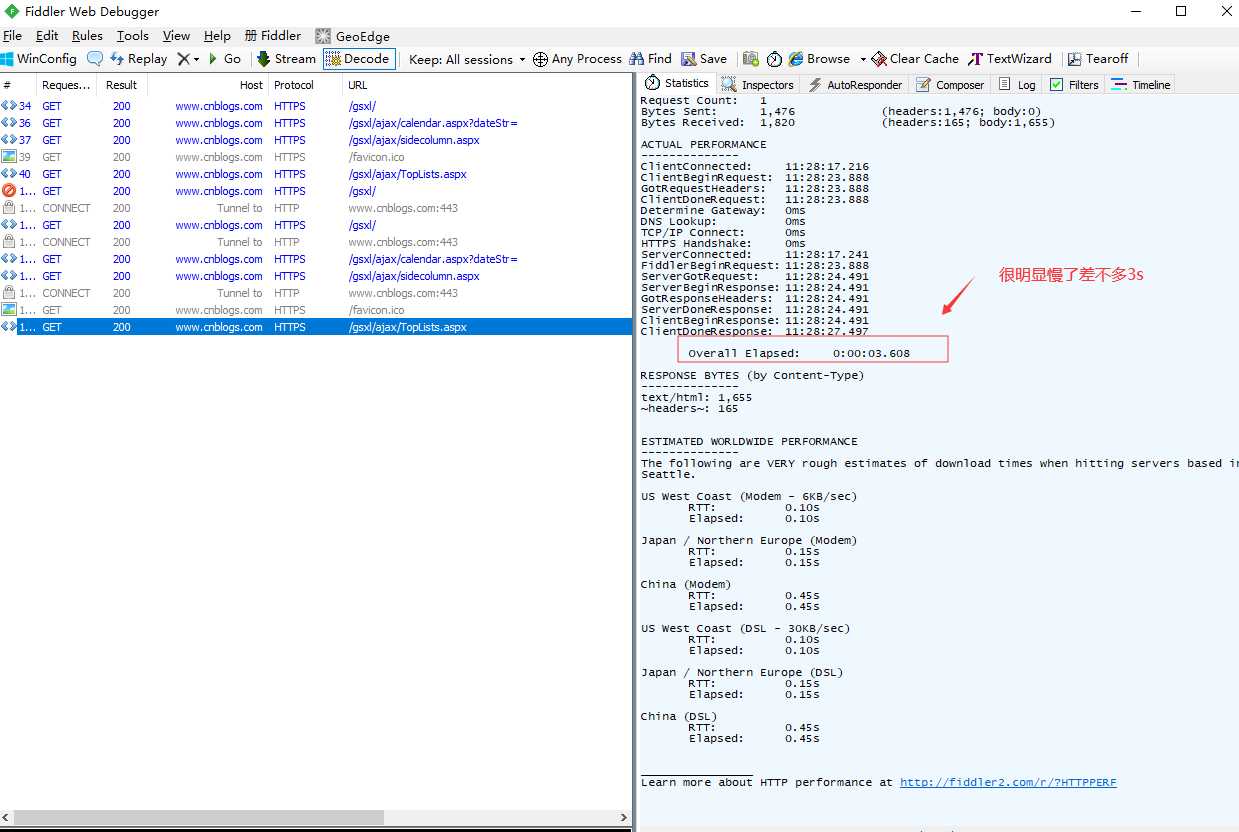
Task: Open the File menu
Action: pos(12,36)
